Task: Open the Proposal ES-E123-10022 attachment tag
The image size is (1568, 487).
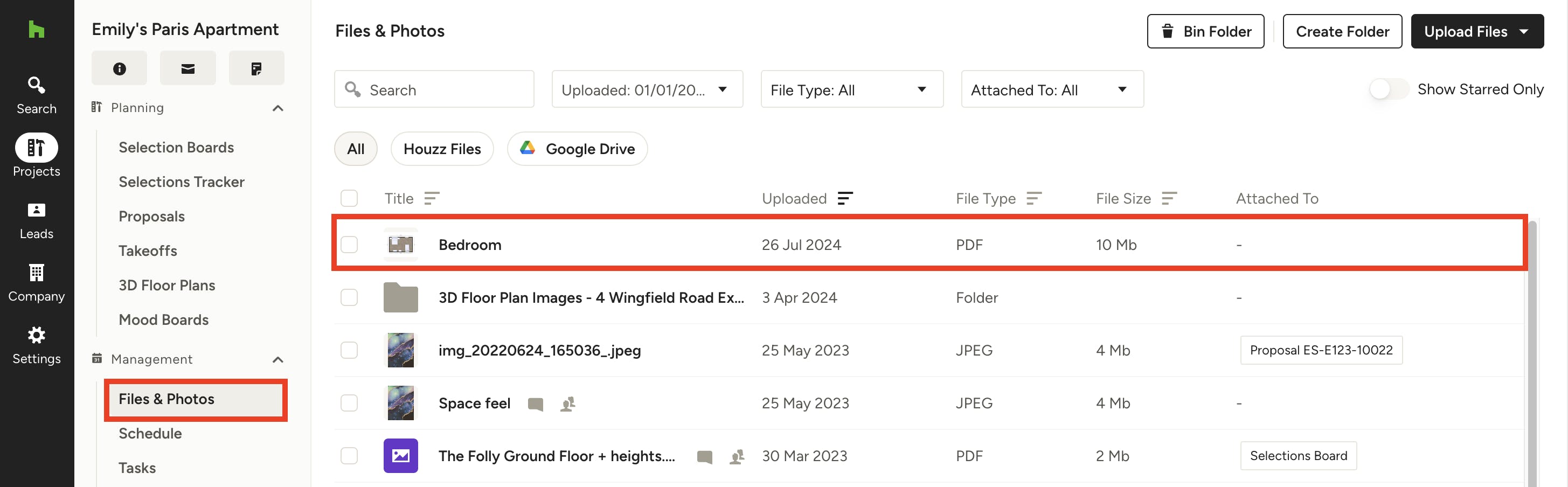Action: 1321,351
